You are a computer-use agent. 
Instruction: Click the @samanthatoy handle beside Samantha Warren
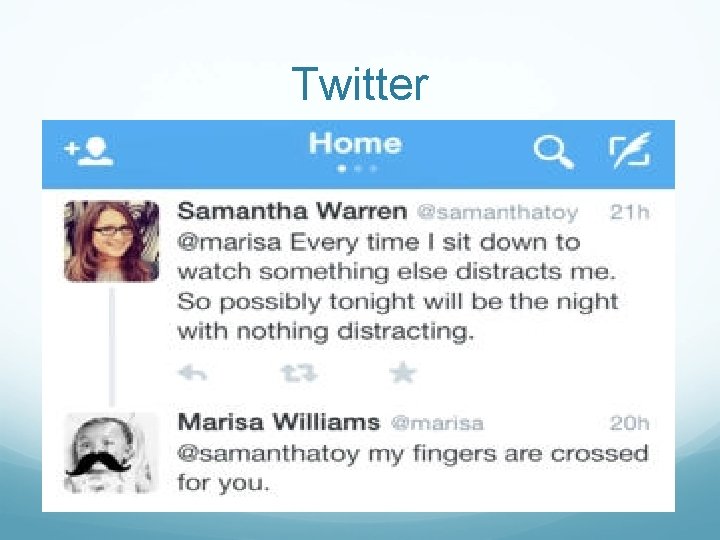coord(497,213)
